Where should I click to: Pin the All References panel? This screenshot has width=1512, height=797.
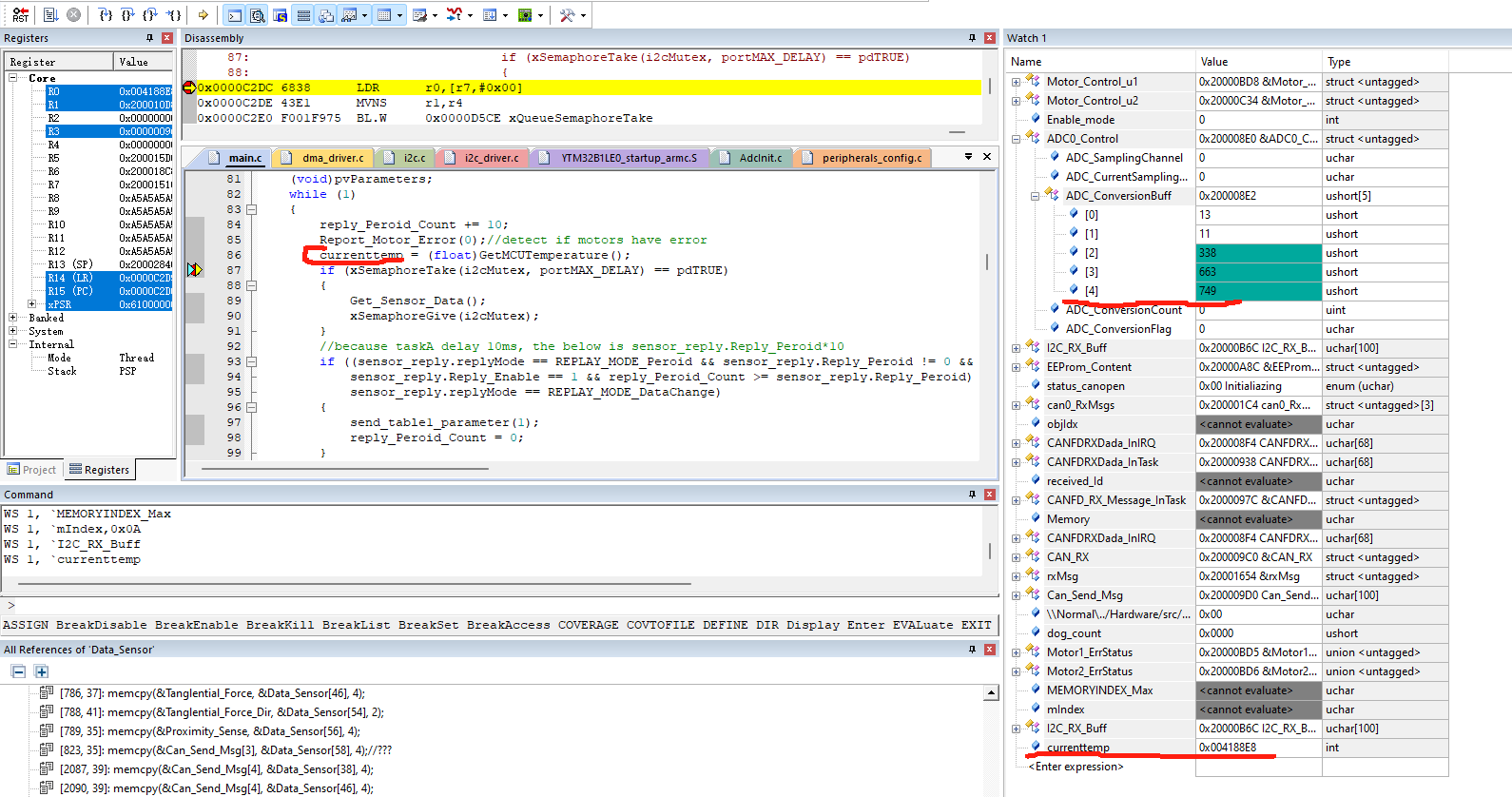(972, 650)
